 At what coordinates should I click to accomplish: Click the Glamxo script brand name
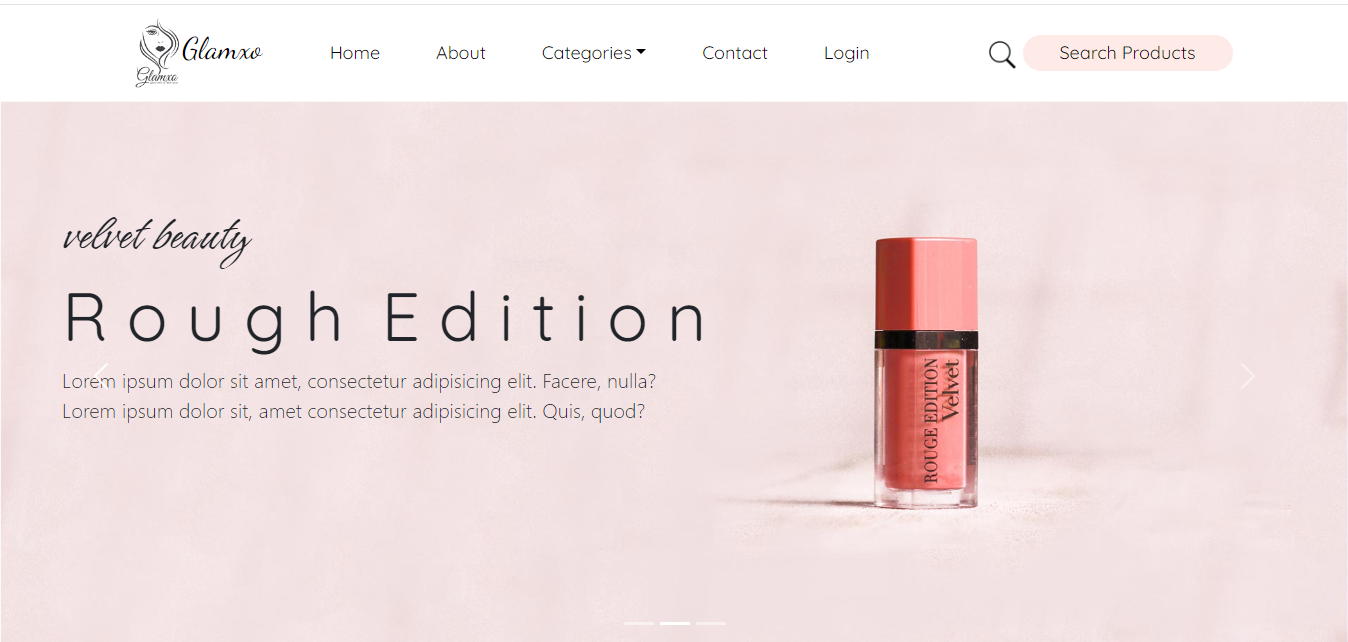pos(222,49)
